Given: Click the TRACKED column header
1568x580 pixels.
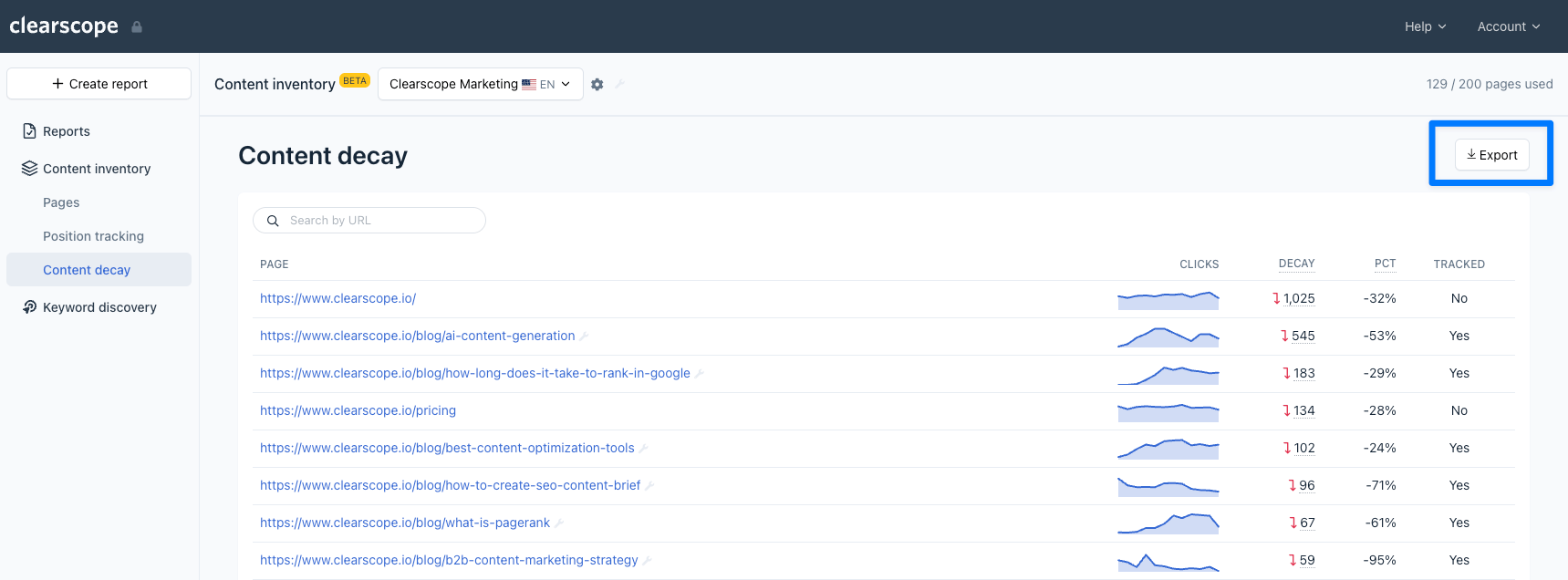Looking at the screenshot, I should (x=1459, y=264).
